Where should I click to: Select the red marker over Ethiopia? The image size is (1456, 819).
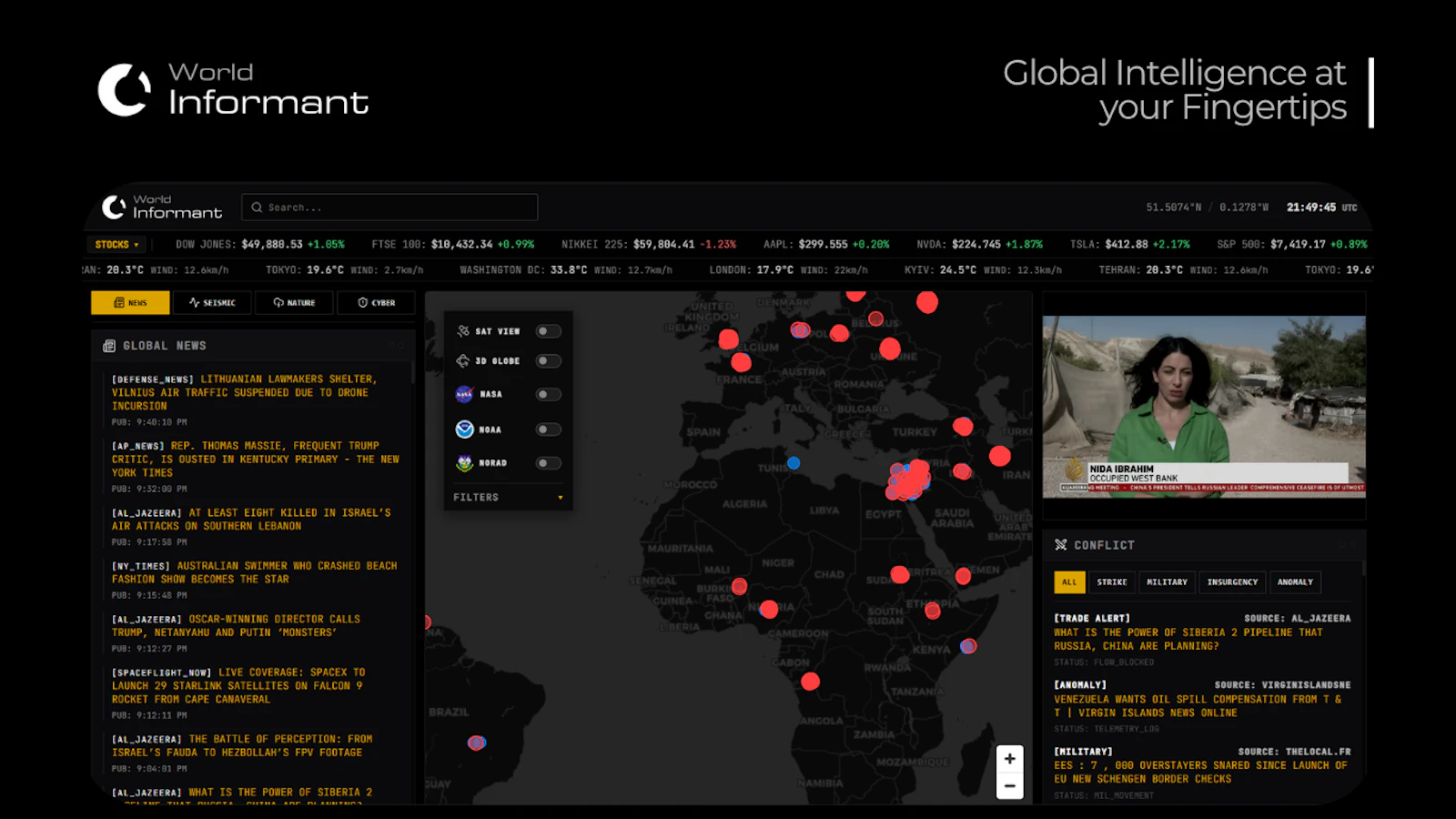click(933, 611)
